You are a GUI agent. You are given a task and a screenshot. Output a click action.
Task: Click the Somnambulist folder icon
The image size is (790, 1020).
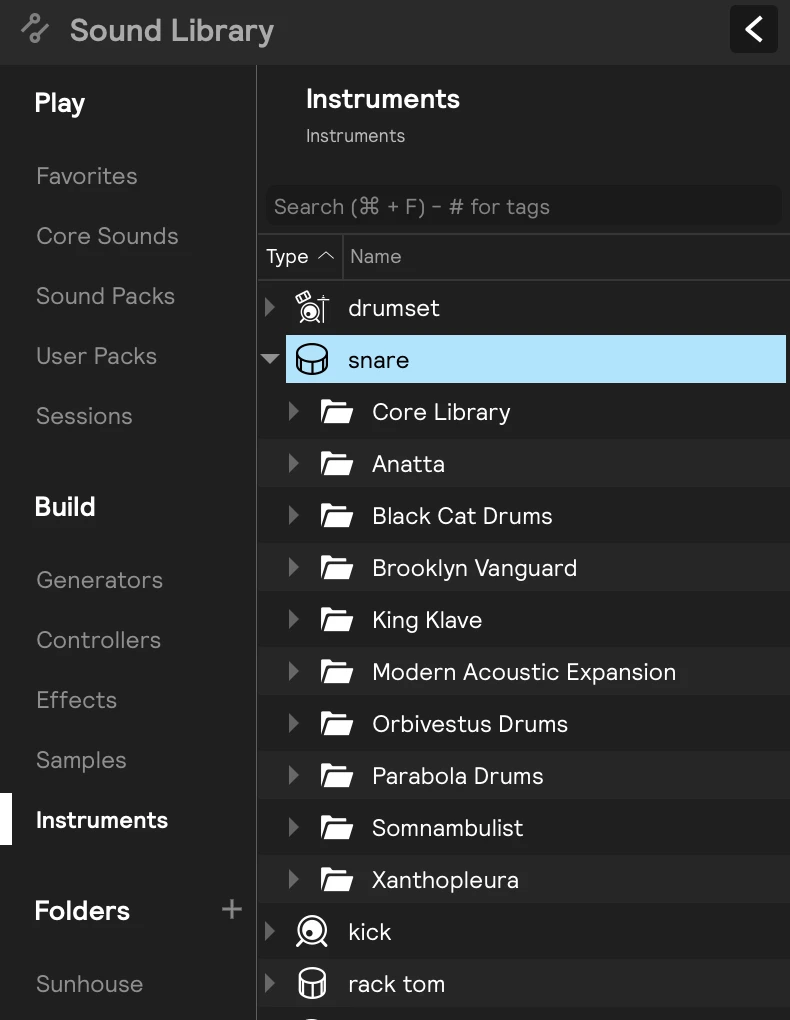click(336, 828)
